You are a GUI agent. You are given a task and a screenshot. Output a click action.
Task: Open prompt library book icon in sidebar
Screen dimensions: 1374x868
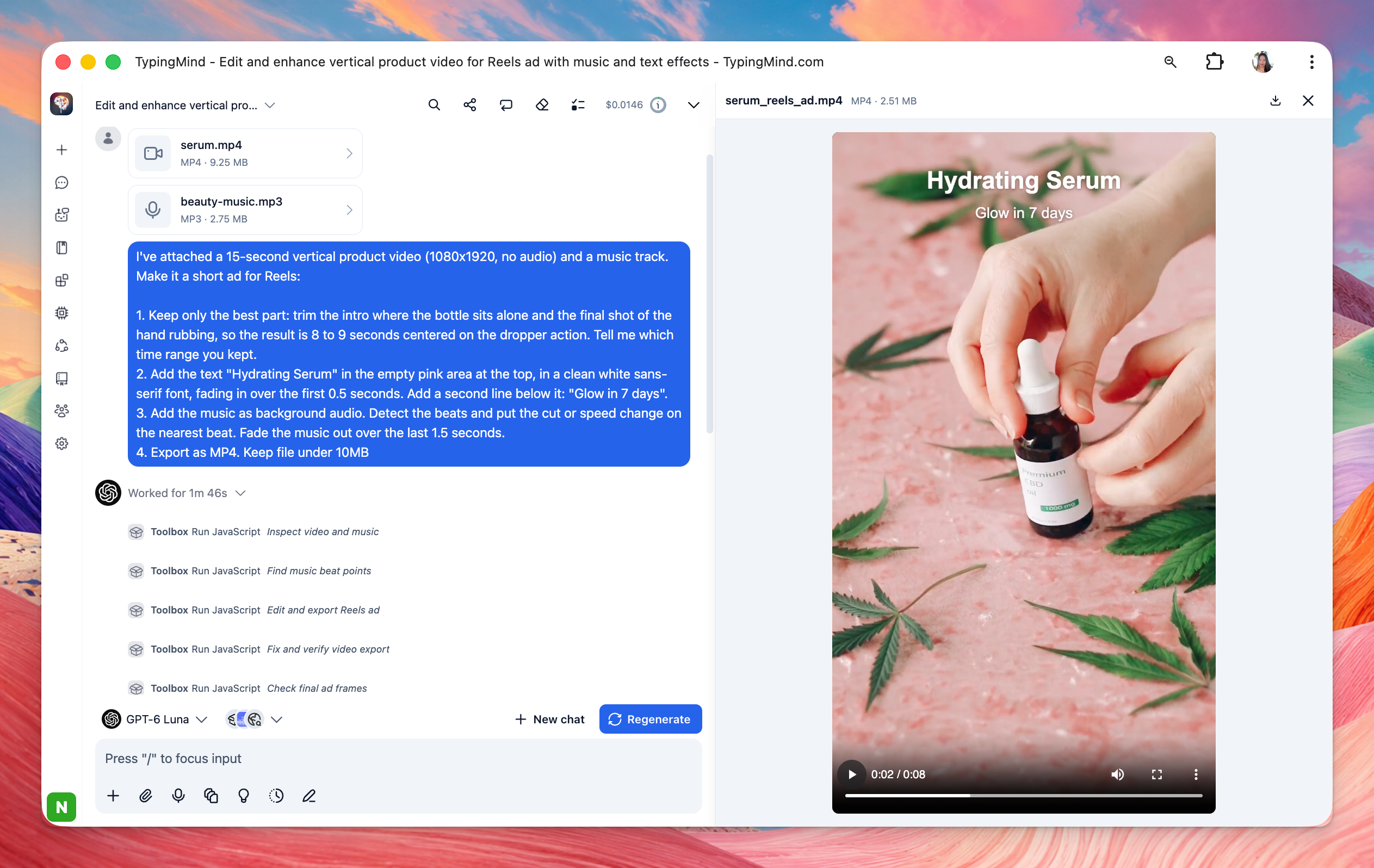pyautogui.click(x=61, y=247)
